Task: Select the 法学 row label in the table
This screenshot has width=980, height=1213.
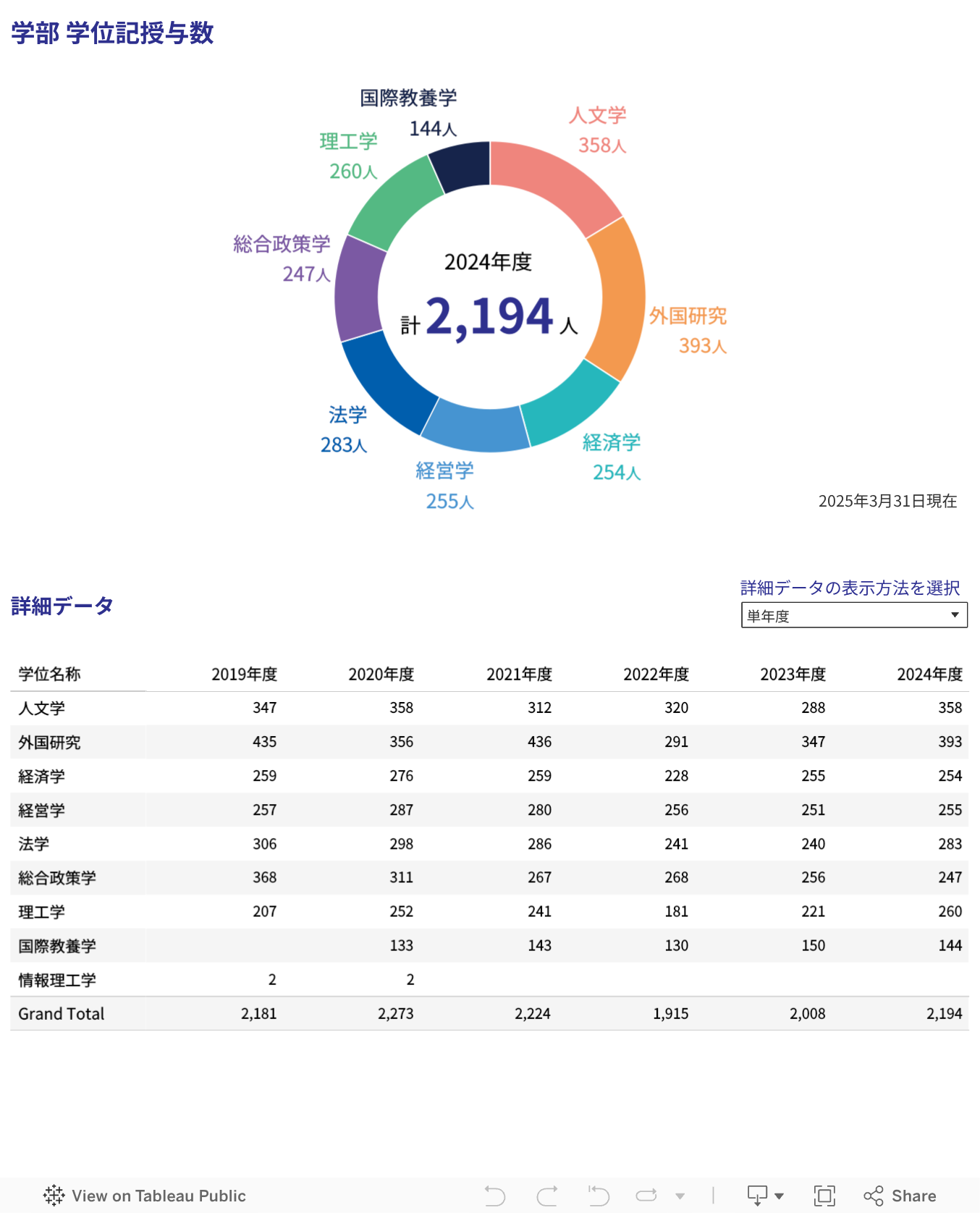Action: [34, 844]
